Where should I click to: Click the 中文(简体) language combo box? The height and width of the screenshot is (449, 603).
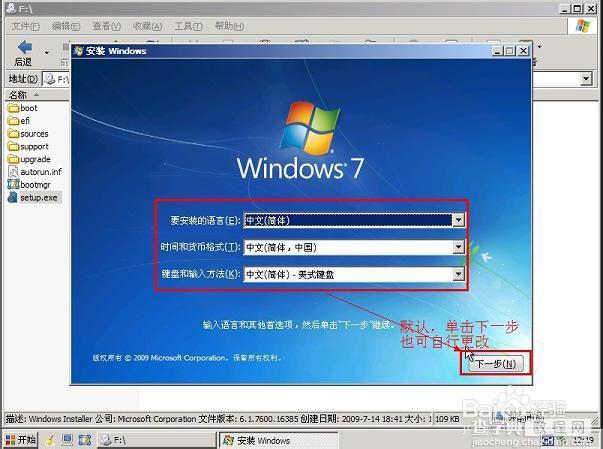[354, 220]
